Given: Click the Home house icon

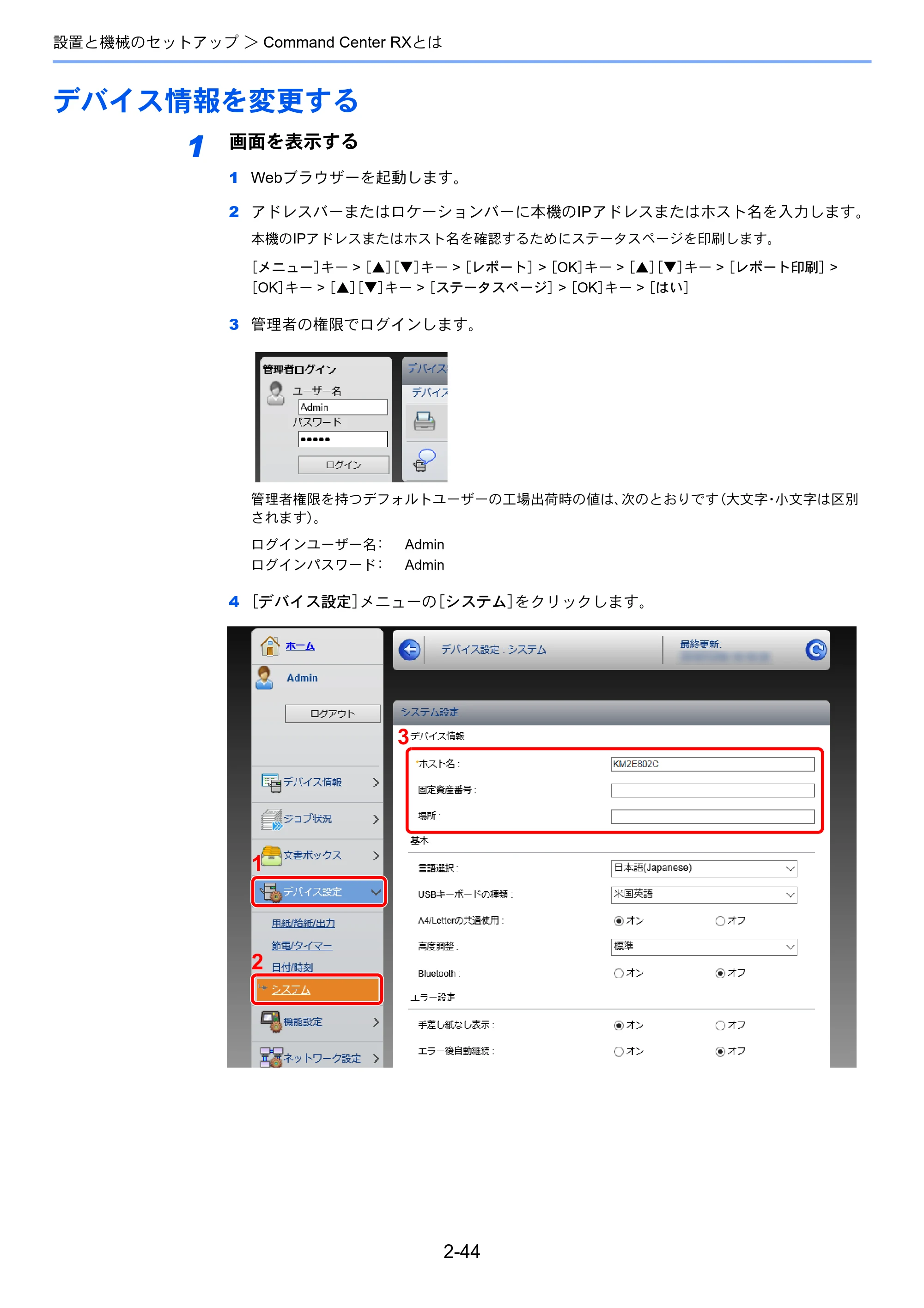Looking at the screenshot, I should tap(269, 645).
